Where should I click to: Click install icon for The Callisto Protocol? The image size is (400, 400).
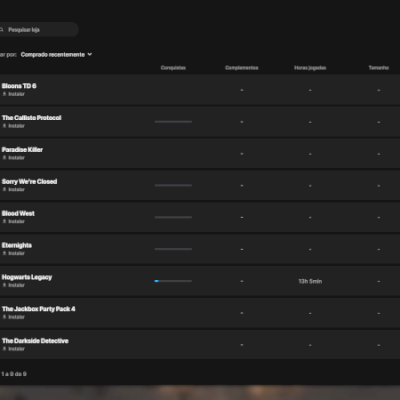(x=4, y=126)
